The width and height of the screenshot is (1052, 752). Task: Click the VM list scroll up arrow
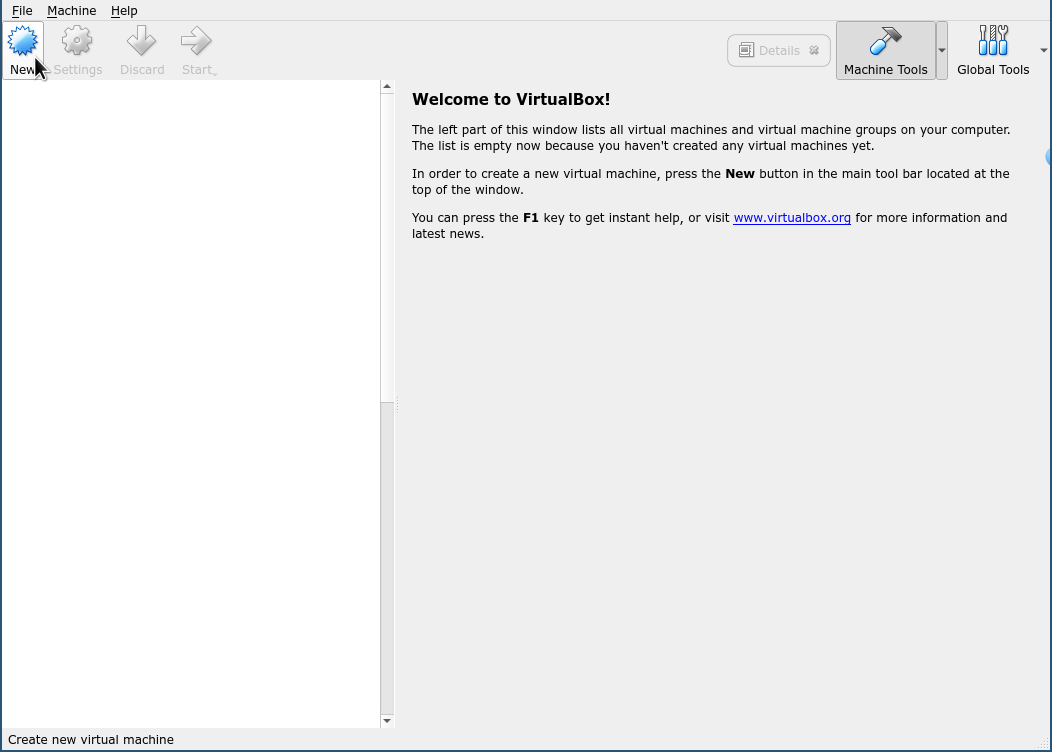click(387, 87)
